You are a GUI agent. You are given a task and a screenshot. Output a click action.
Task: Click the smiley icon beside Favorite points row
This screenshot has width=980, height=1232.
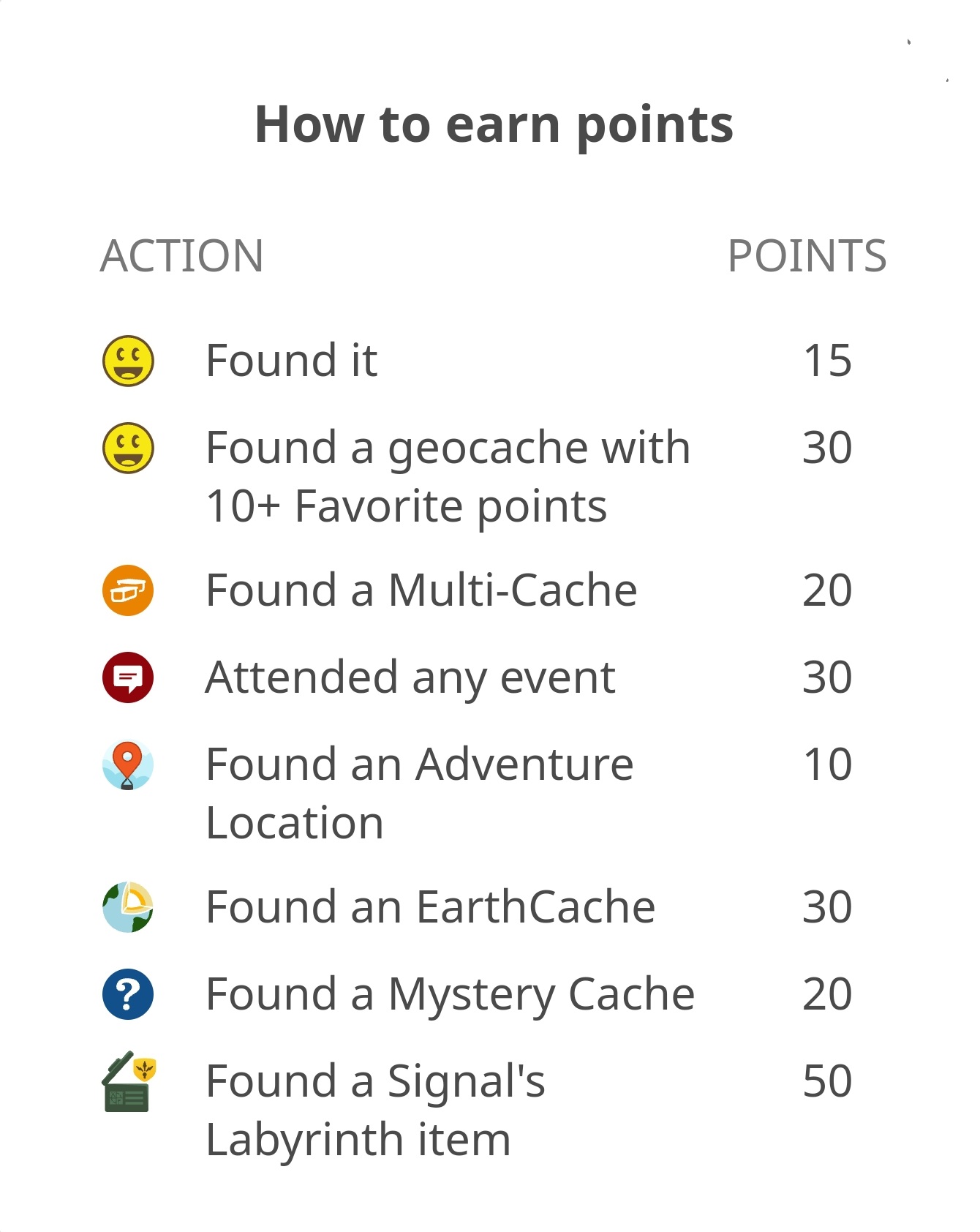128,448
